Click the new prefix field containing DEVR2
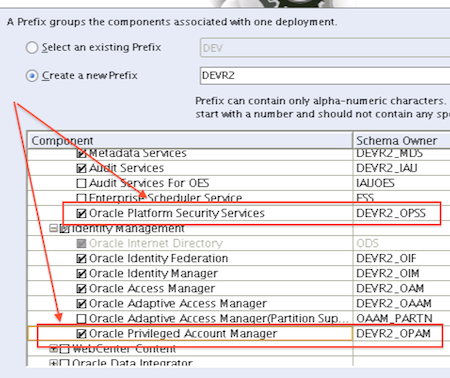 tap(325, 76)
